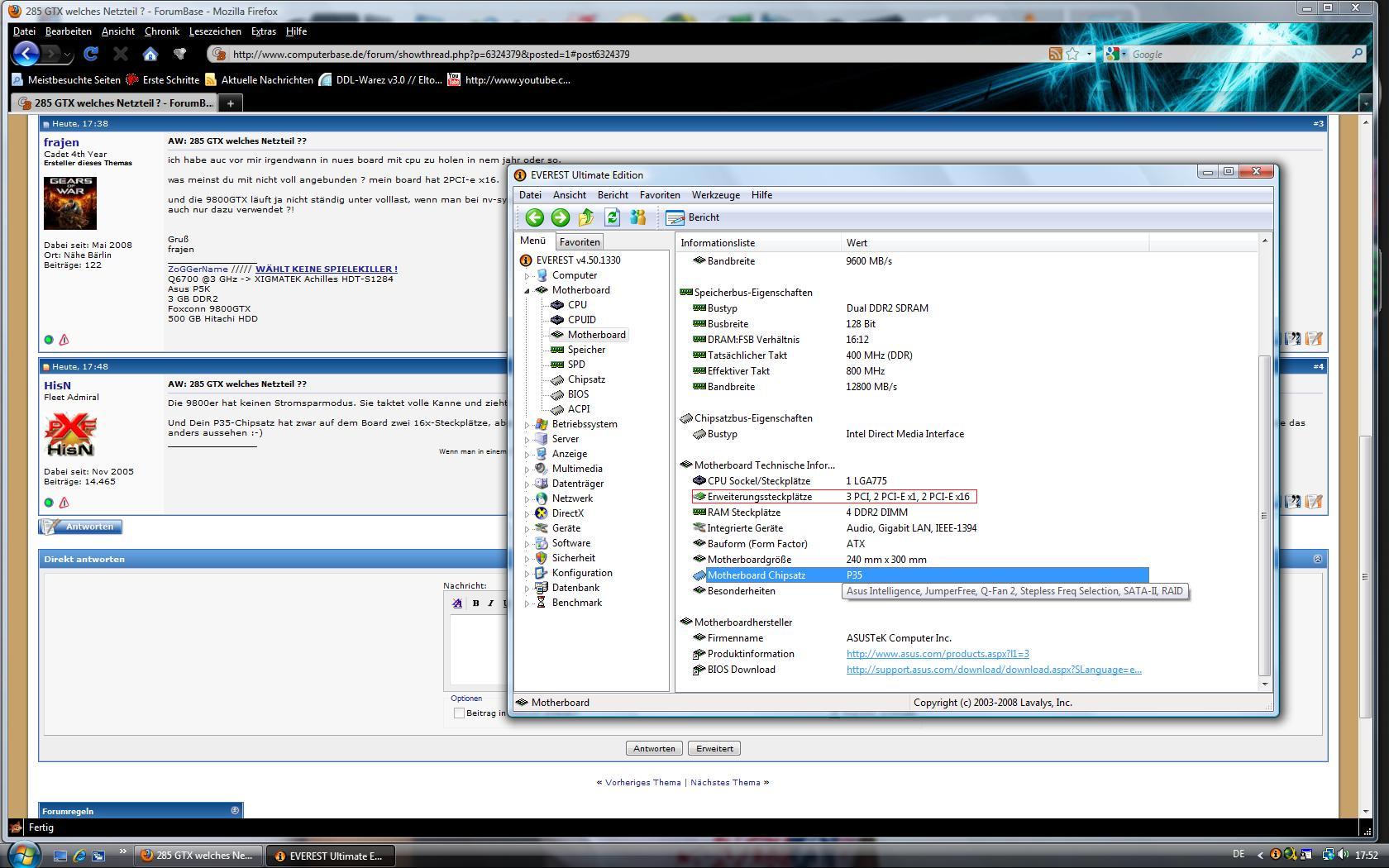Image resolution: width=1389 pixels, height=868 pixels.
Task: Click the Firefox URL address field
Action: (x=637, y=54)
